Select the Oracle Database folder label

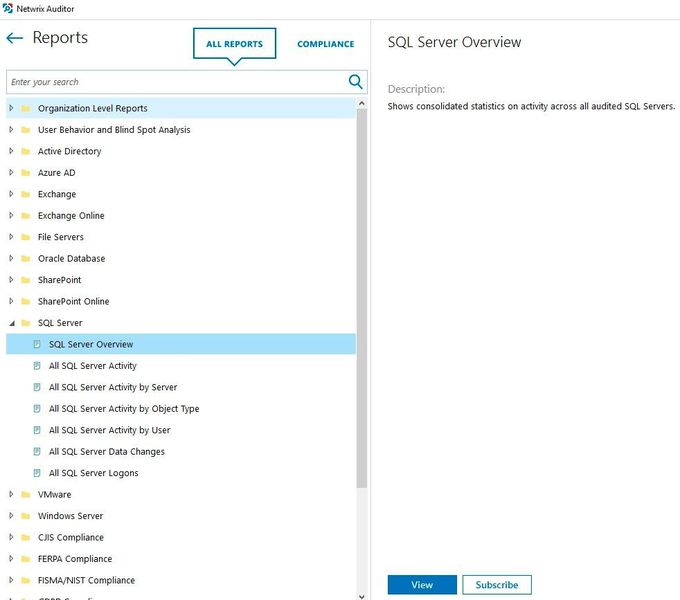72,258
